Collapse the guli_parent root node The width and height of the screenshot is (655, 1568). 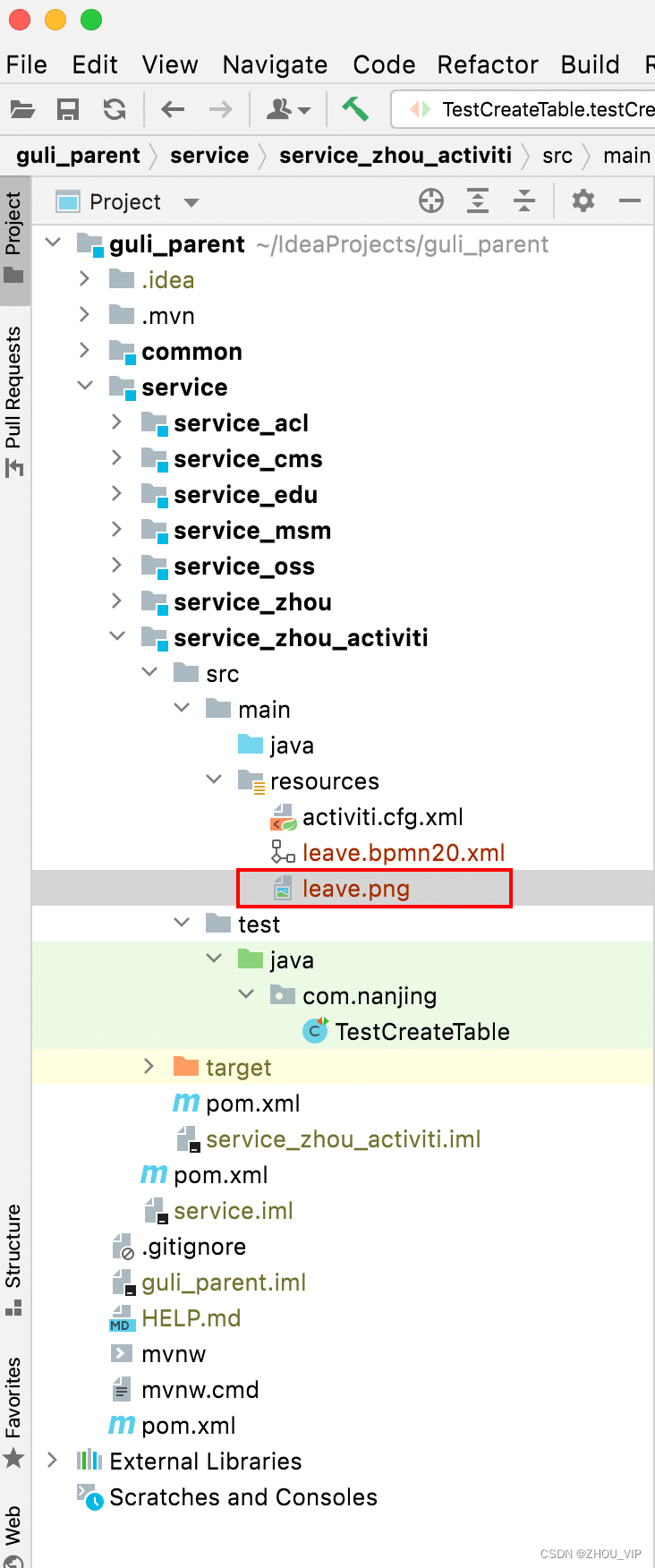(x=53, y=243)
